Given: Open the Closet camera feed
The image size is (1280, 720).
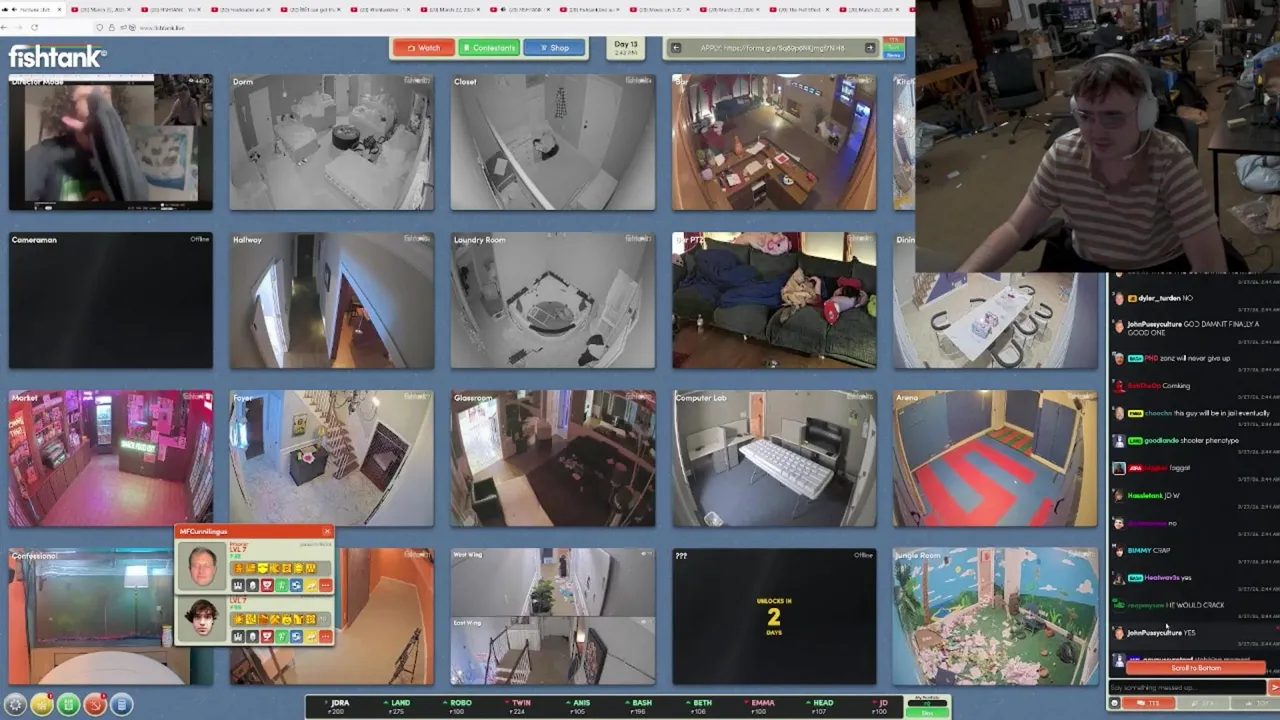Looking at the screenshot, I should 553,142.
